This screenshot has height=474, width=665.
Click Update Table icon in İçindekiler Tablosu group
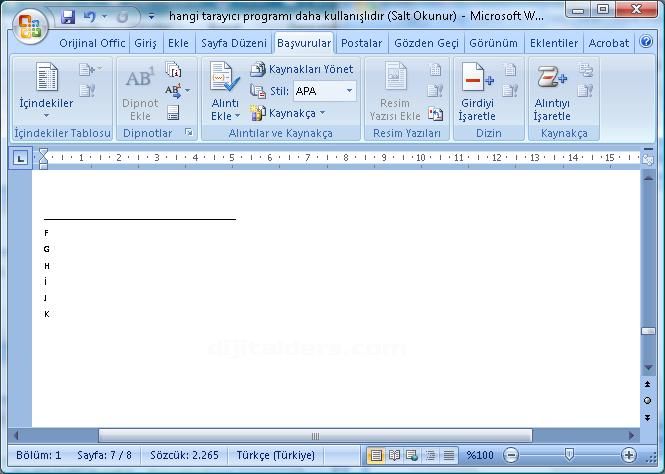[87, 90]
